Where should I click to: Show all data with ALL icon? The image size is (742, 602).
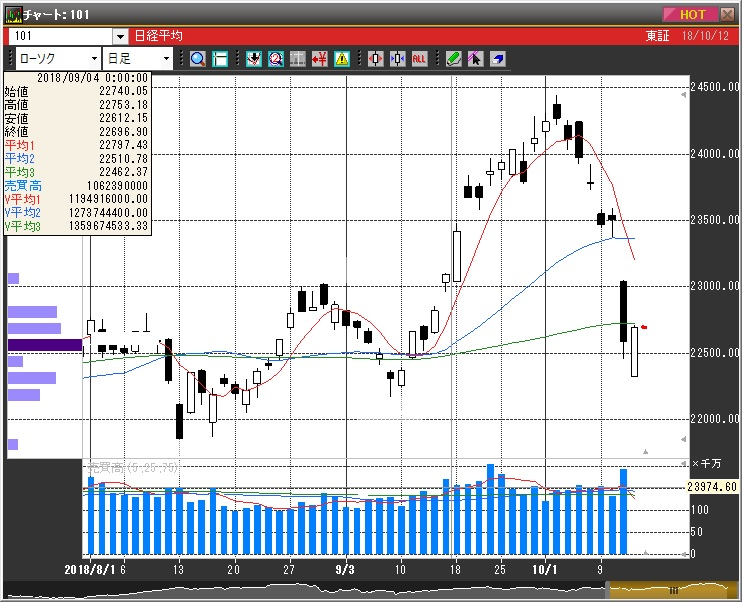(419, 59)
